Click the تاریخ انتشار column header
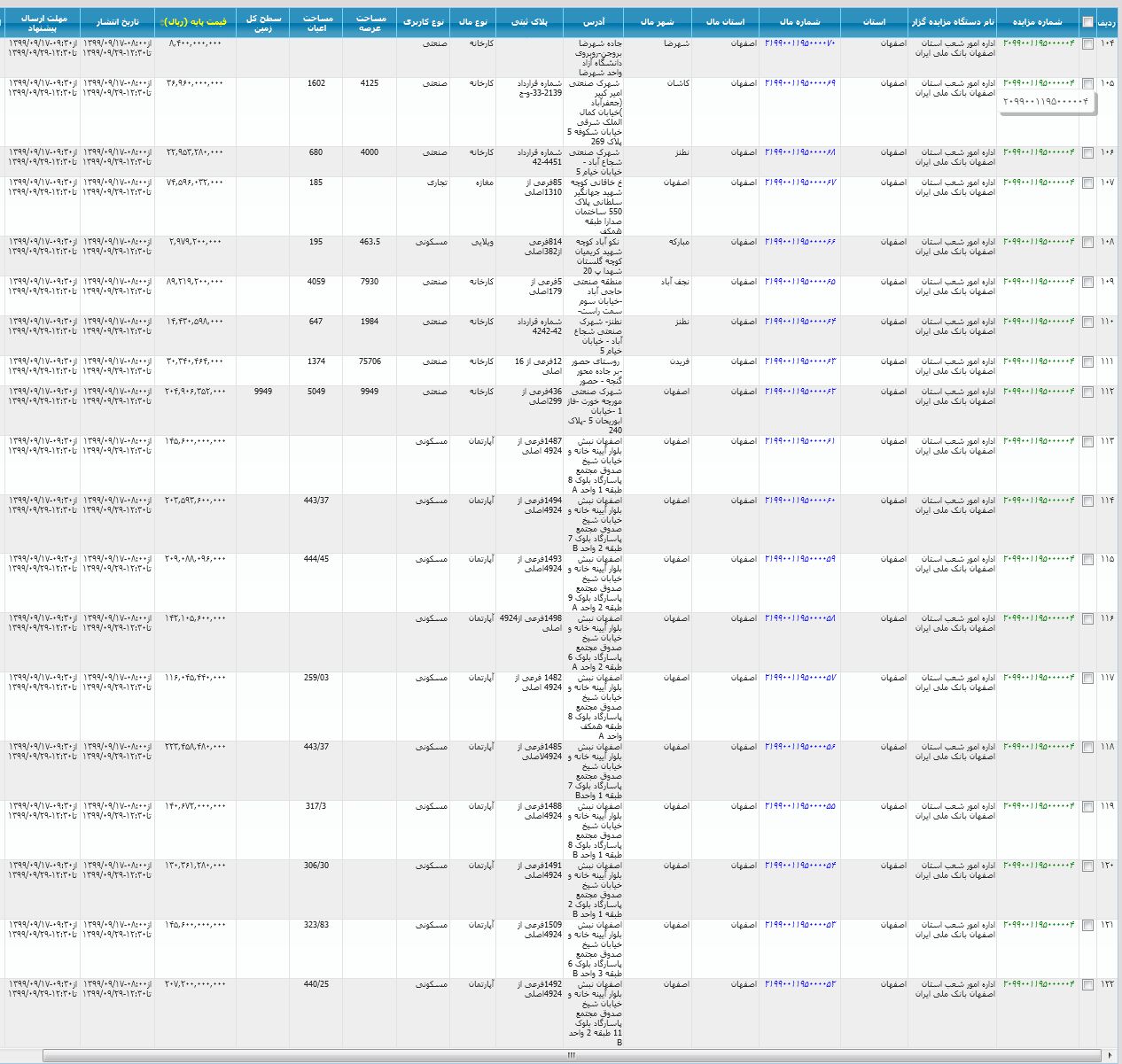The width and height of the screenshot is (1122, 1064). [117, 22]
